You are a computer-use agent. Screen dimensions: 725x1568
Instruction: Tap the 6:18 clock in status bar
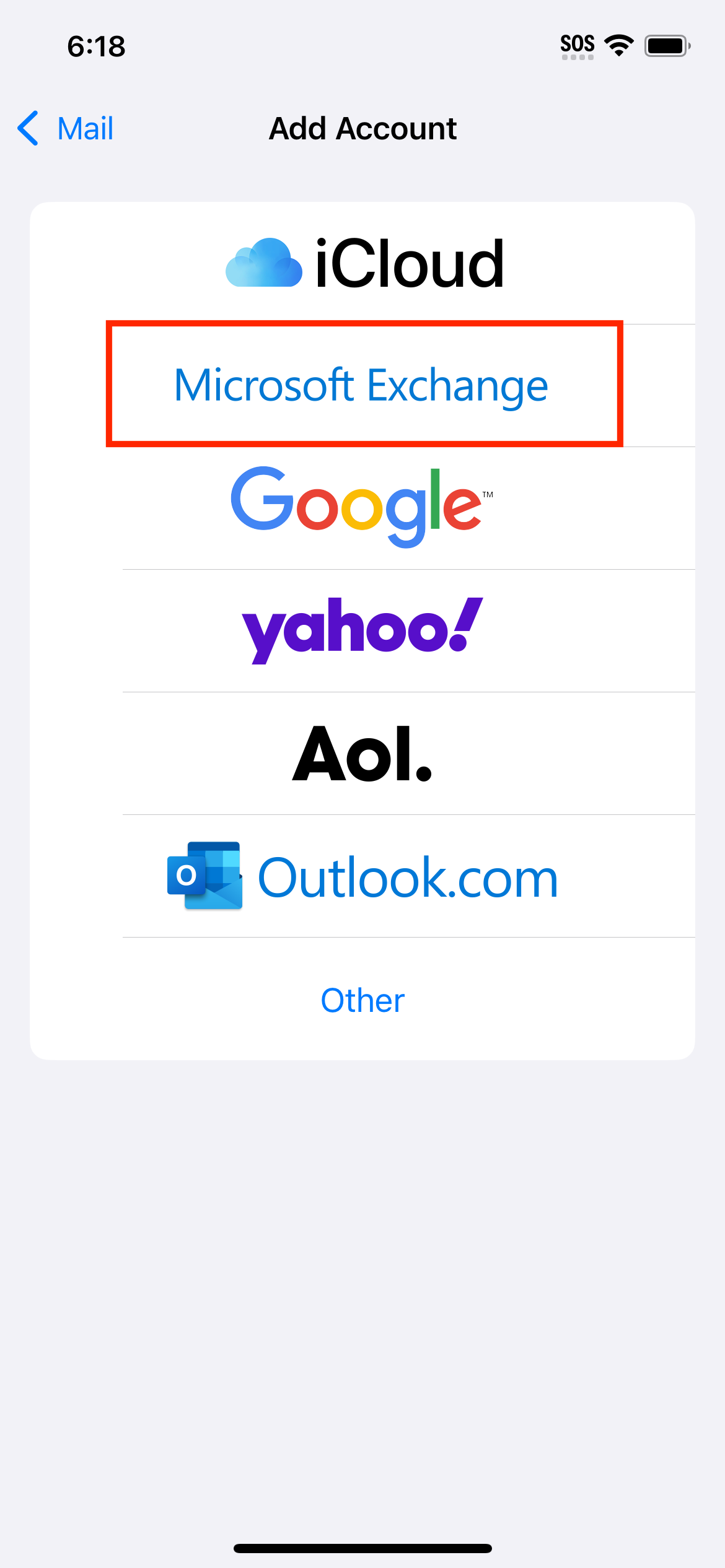point(96,46)
